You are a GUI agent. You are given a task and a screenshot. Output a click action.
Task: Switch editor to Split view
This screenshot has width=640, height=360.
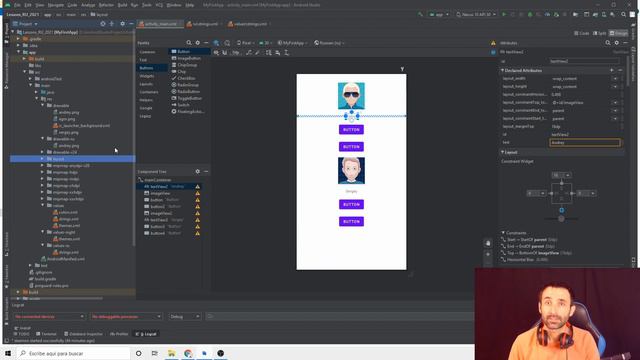600,33
